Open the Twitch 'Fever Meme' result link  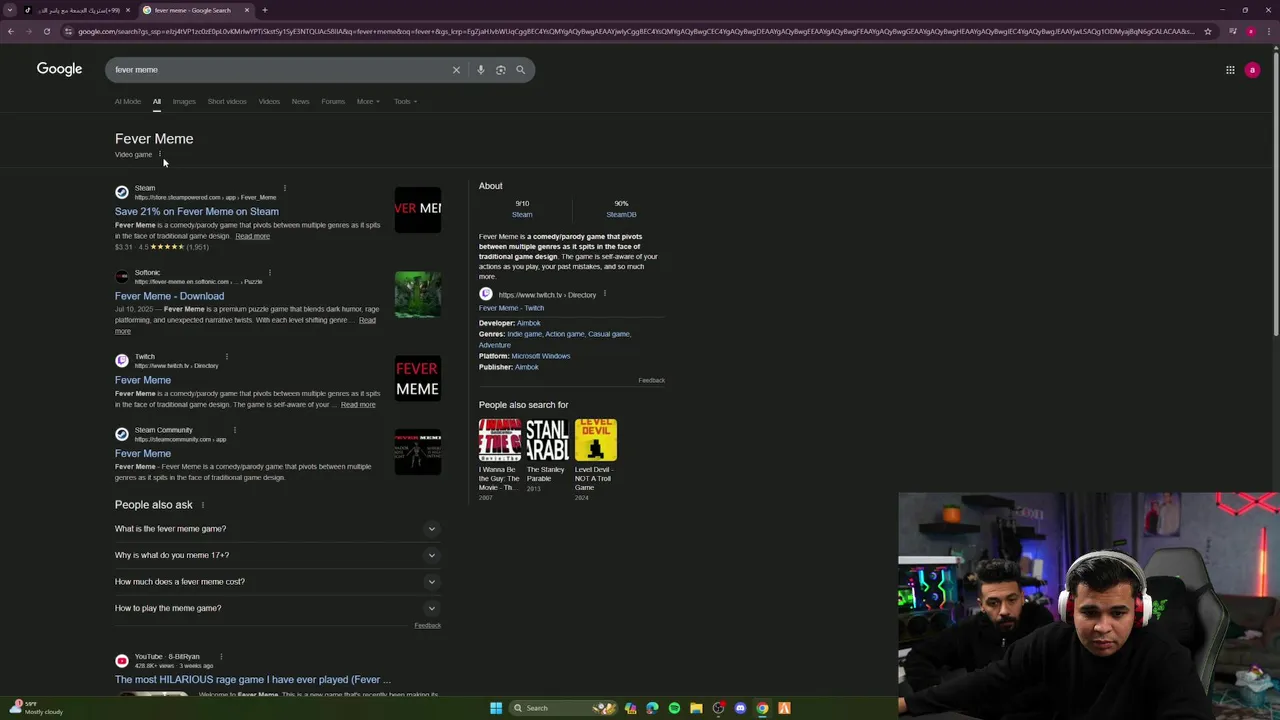(x=143, y=380)
